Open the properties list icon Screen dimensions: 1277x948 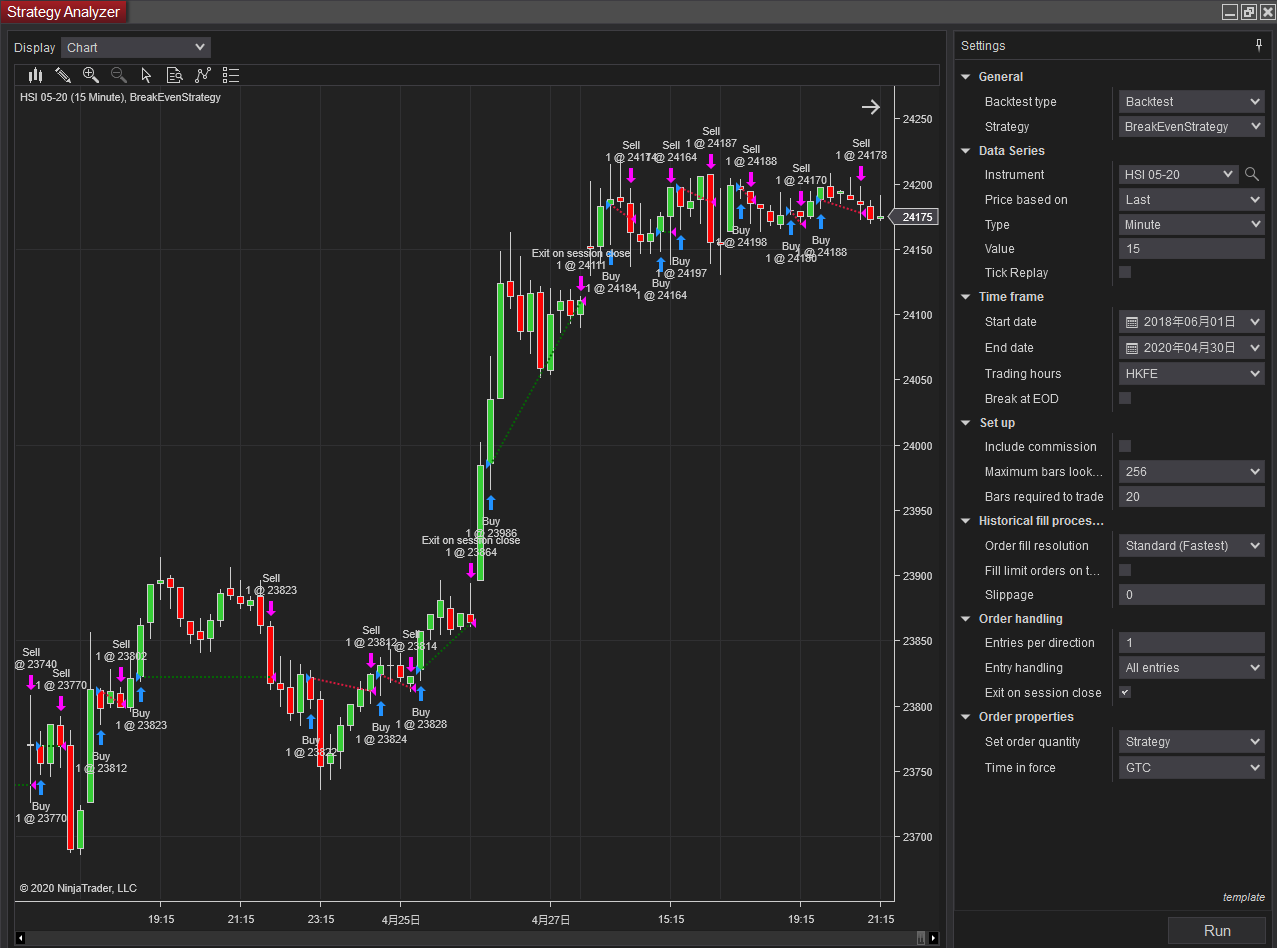pyautogui.click(x=231, y=75)
